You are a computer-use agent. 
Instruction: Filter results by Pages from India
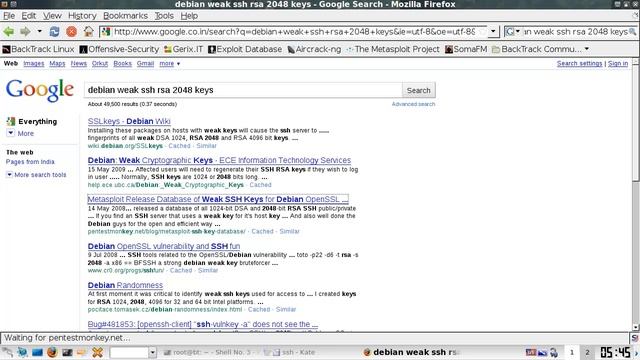point(30,162)
